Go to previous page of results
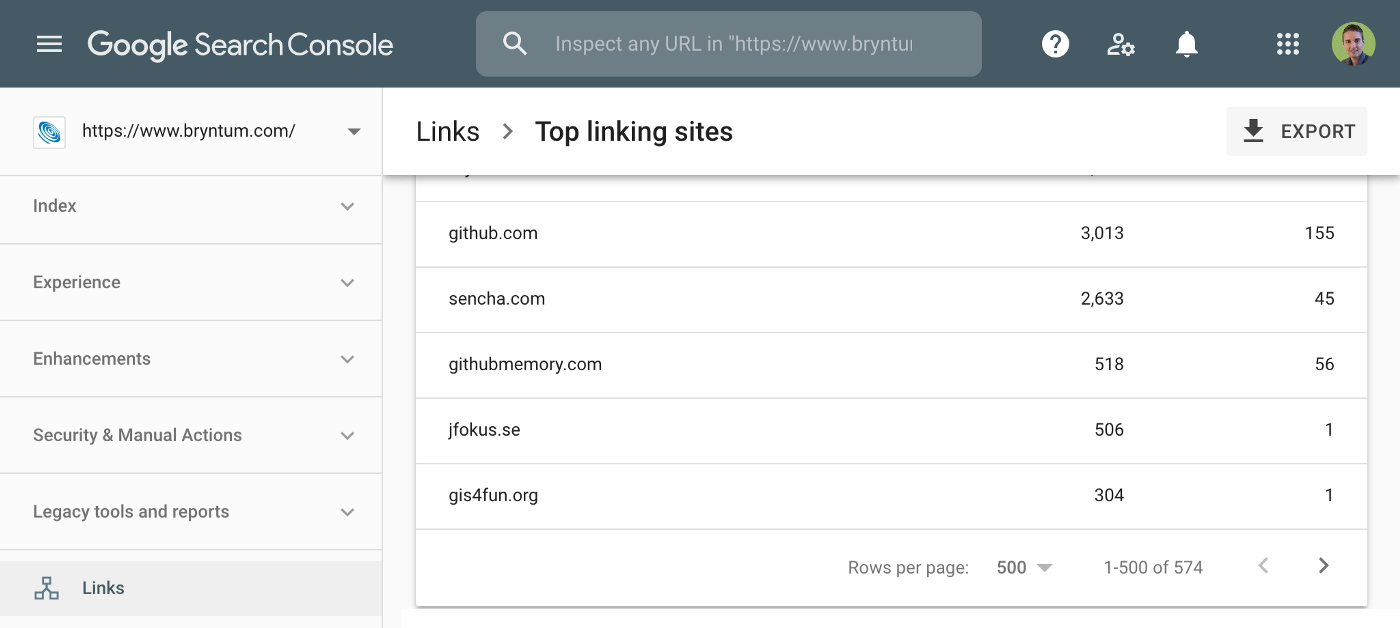 (x=1263, y=566)
